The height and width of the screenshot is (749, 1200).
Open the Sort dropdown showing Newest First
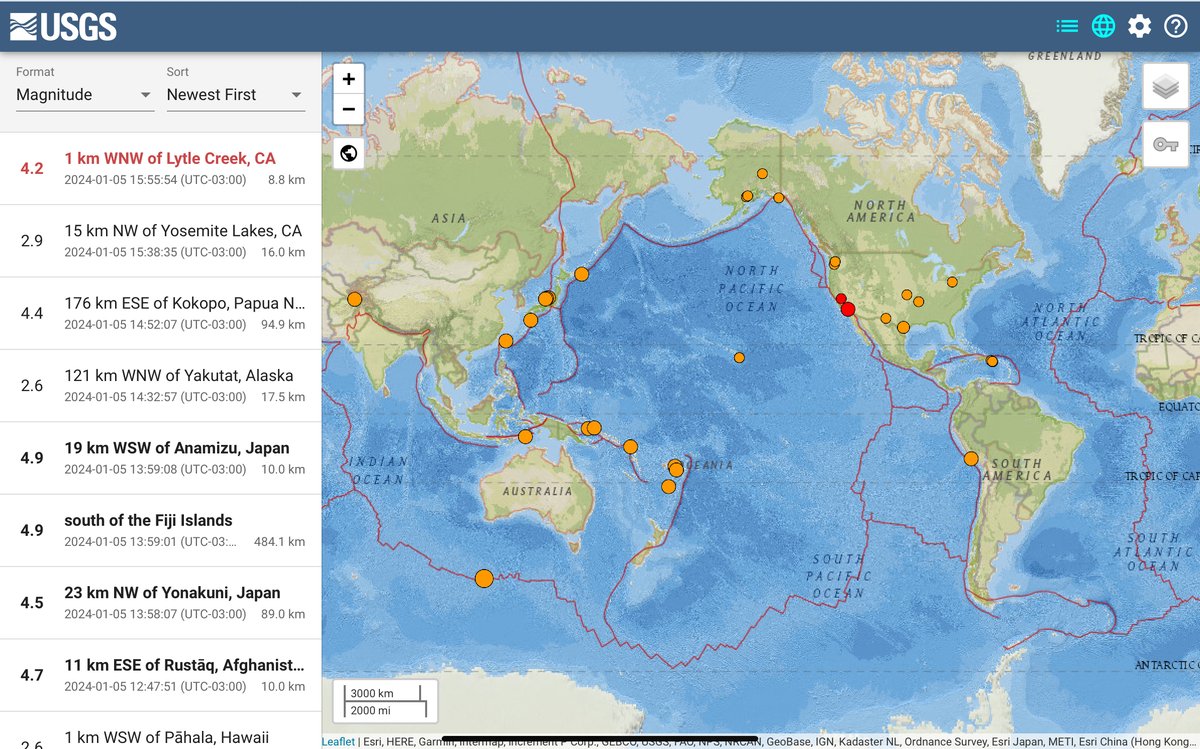click(x=236, y=95)
